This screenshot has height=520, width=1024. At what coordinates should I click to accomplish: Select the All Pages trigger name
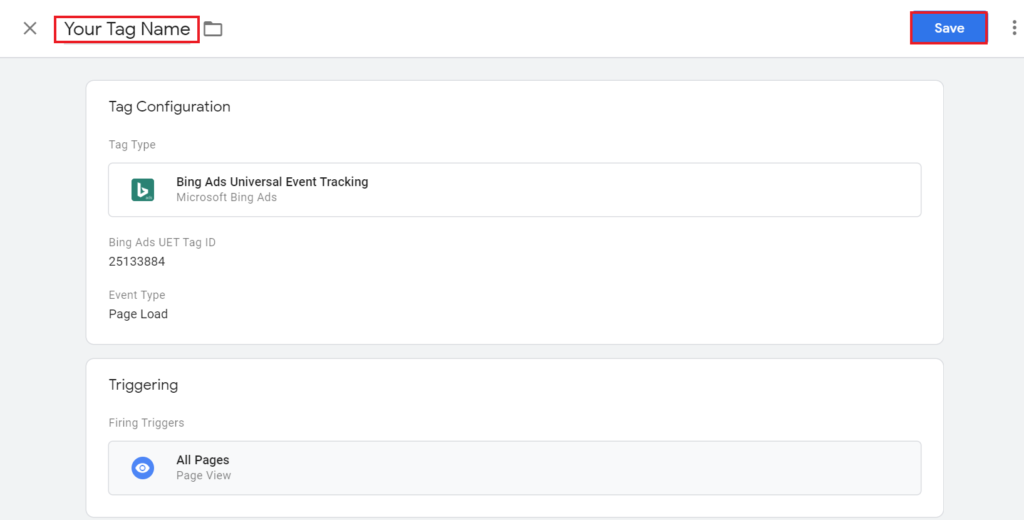click(x=203, y=460)
